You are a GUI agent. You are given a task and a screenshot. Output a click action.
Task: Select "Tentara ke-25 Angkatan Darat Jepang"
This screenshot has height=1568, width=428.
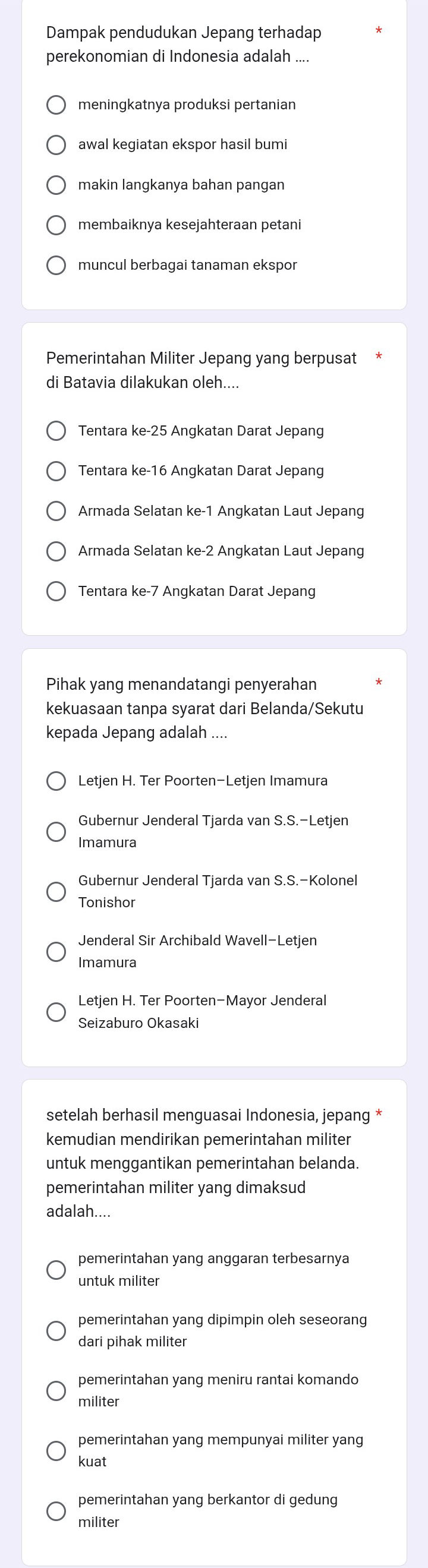point(56,431)
